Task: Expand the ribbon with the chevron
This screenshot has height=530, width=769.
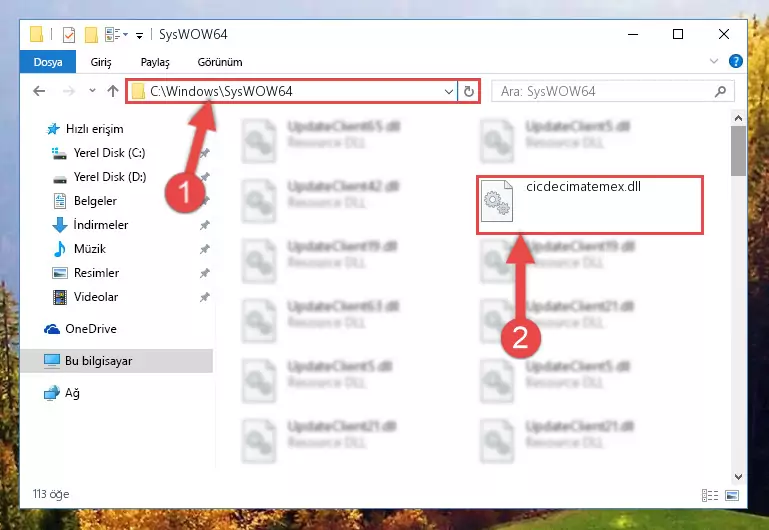Action: point(714,61)
